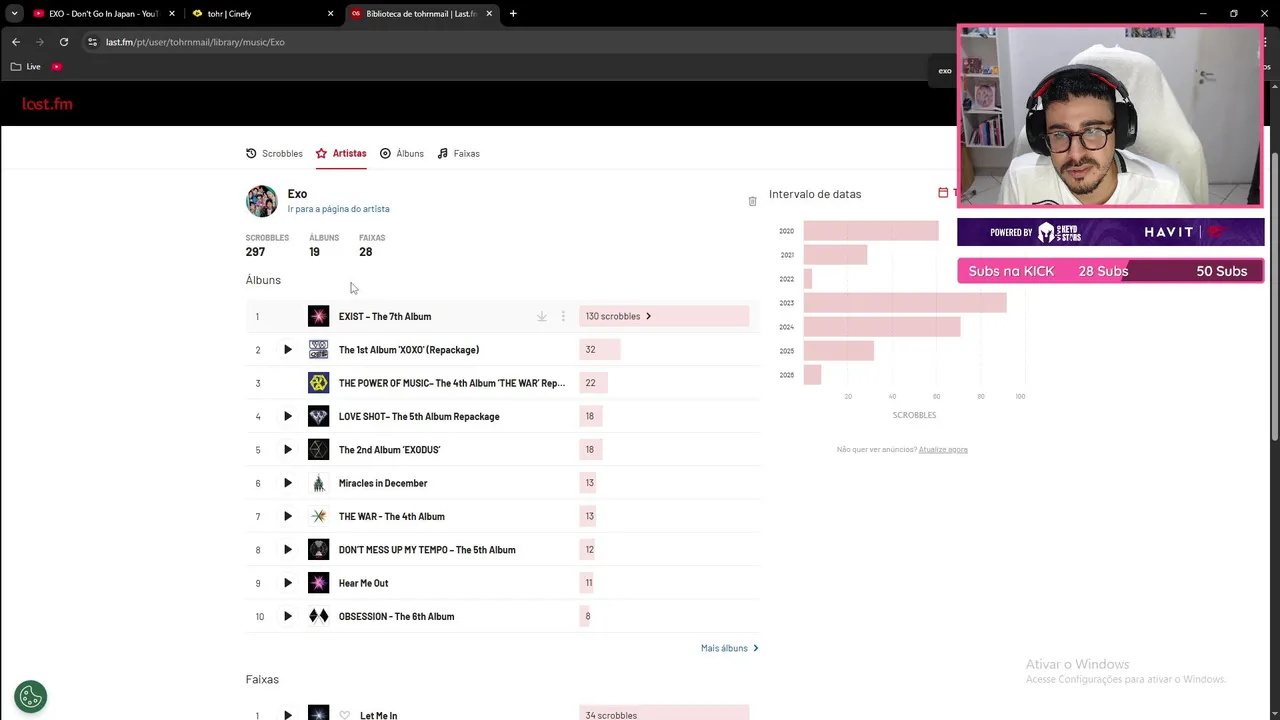Open the Scrobbles tab
The image size is (1280, 720).
274,153
